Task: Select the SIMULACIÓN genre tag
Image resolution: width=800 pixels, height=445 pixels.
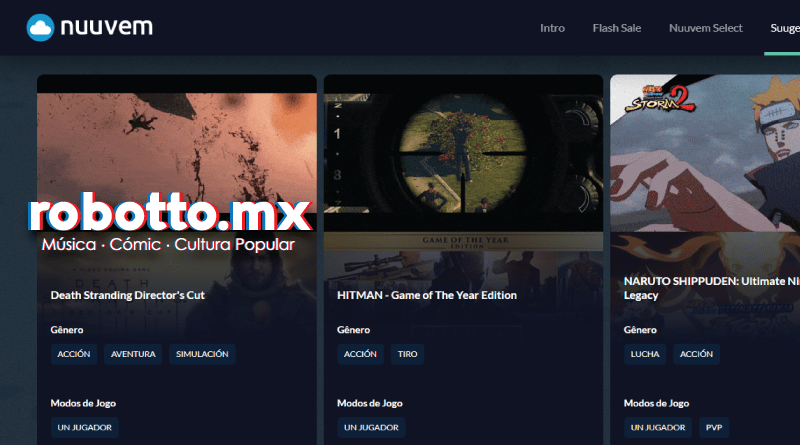Action: pos(202,354)
